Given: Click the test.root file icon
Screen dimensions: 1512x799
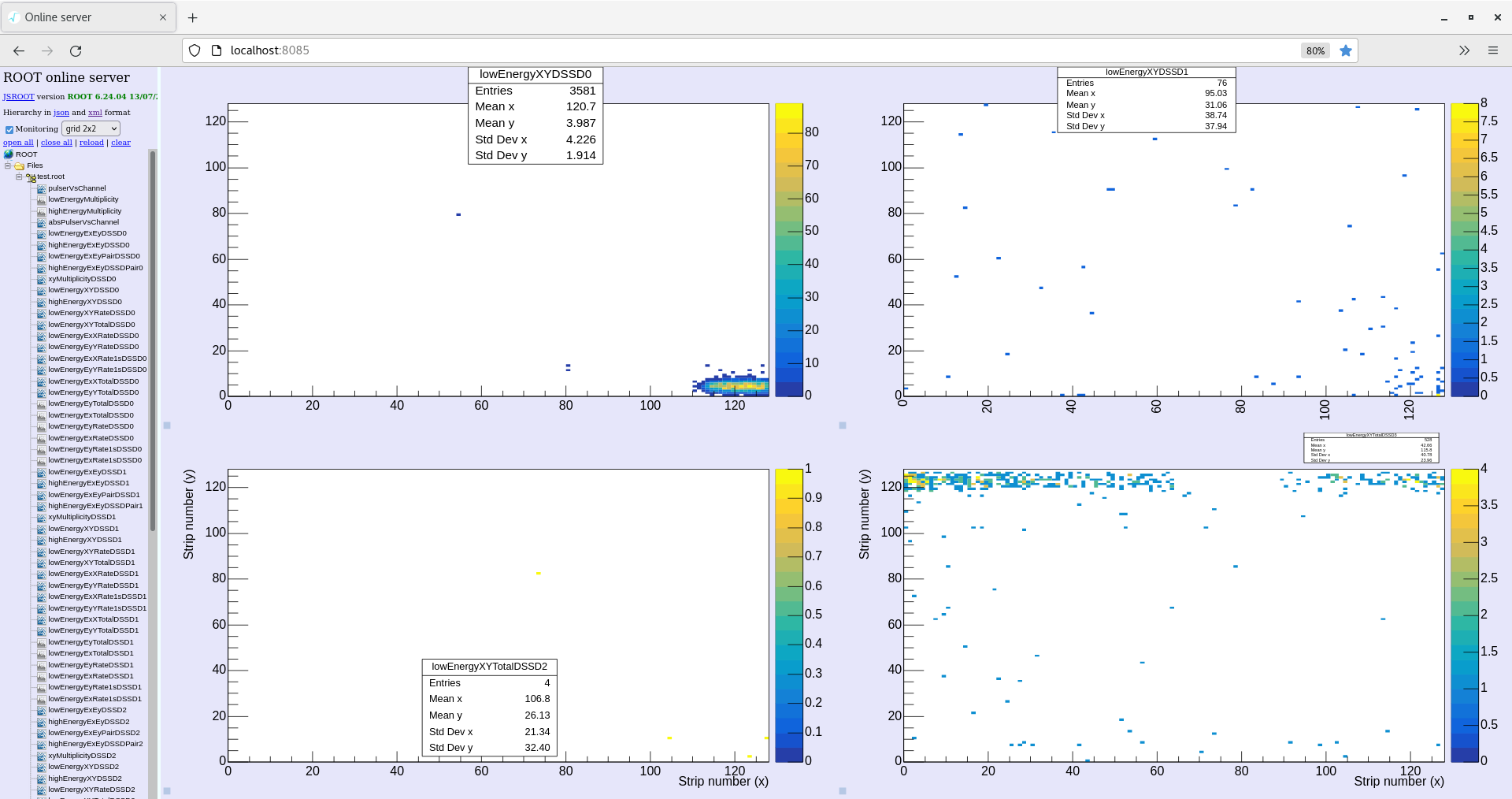Looking at the screenshot, I should tap(31, 177).
